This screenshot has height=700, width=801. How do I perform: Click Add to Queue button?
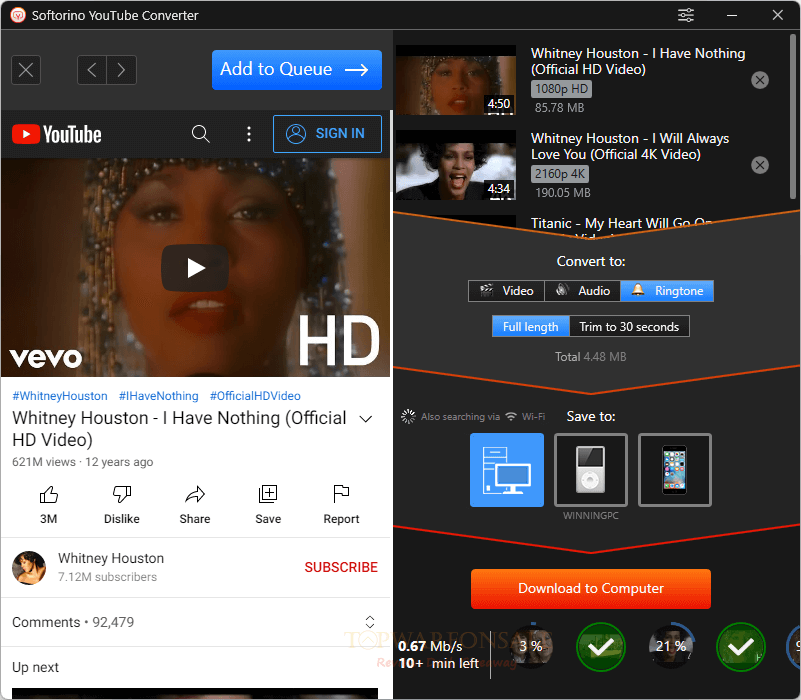pyautogui.click(x=297, y=69)
